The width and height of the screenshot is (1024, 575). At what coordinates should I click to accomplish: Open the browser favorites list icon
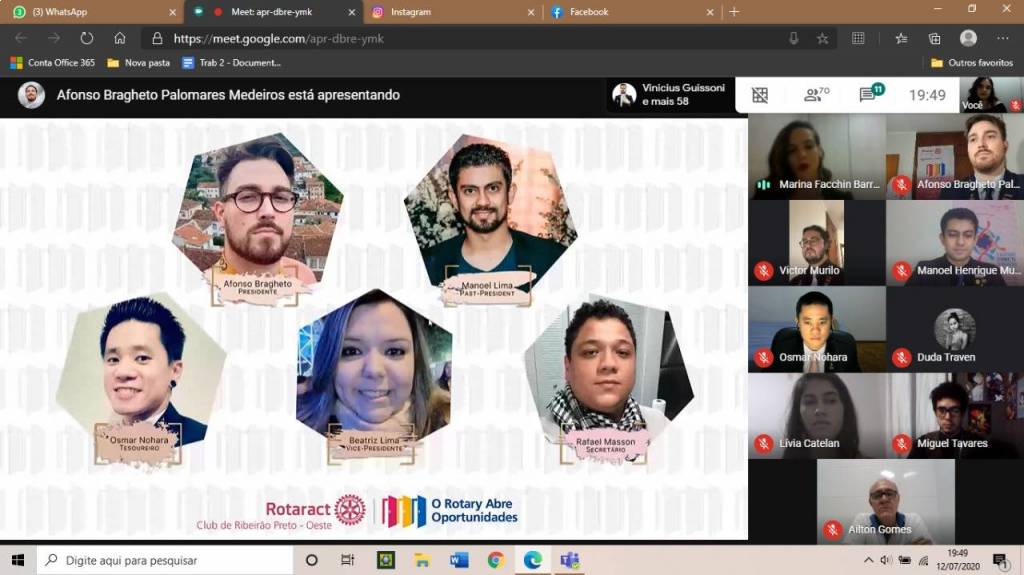[x=900, y=38]
